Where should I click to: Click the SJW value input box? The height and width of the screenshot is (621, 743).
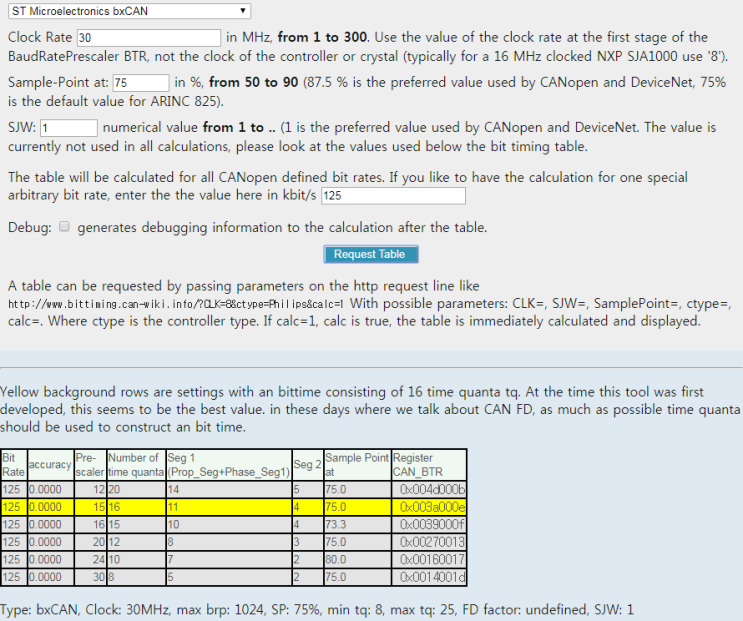(x=69, y=128)
